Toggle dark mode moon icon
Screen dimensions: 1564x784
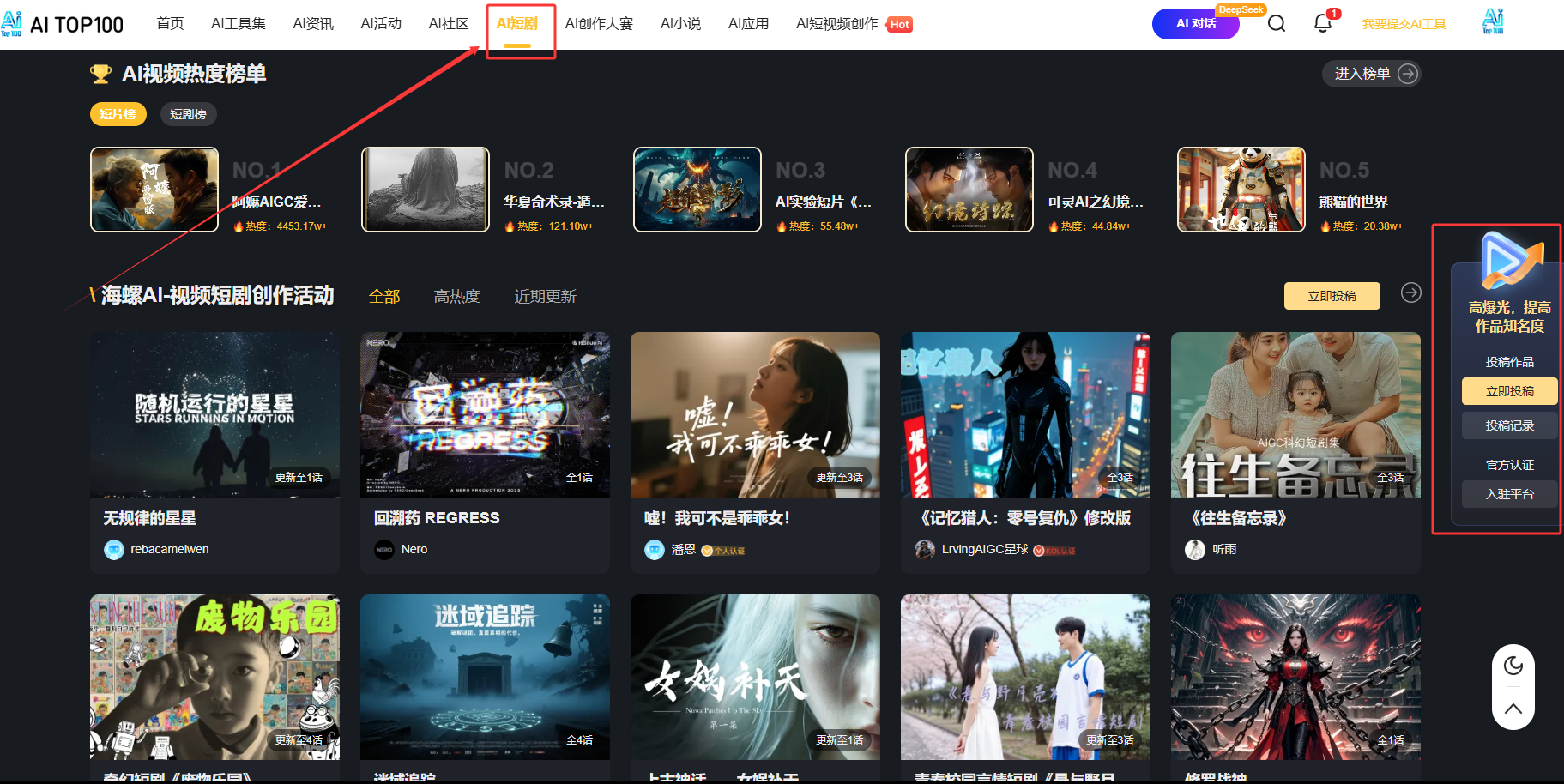point(1513,666)
